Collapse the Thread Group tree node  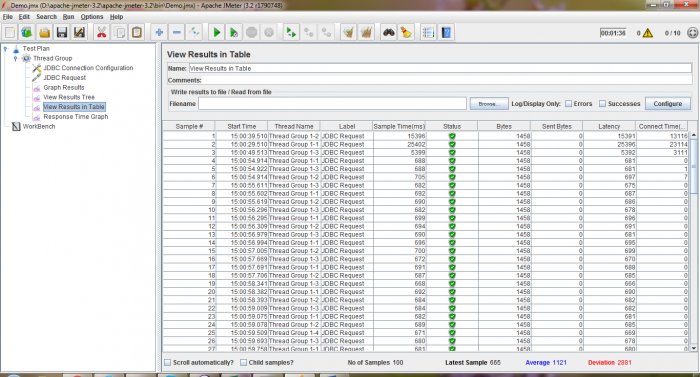[x=16, y=59]
